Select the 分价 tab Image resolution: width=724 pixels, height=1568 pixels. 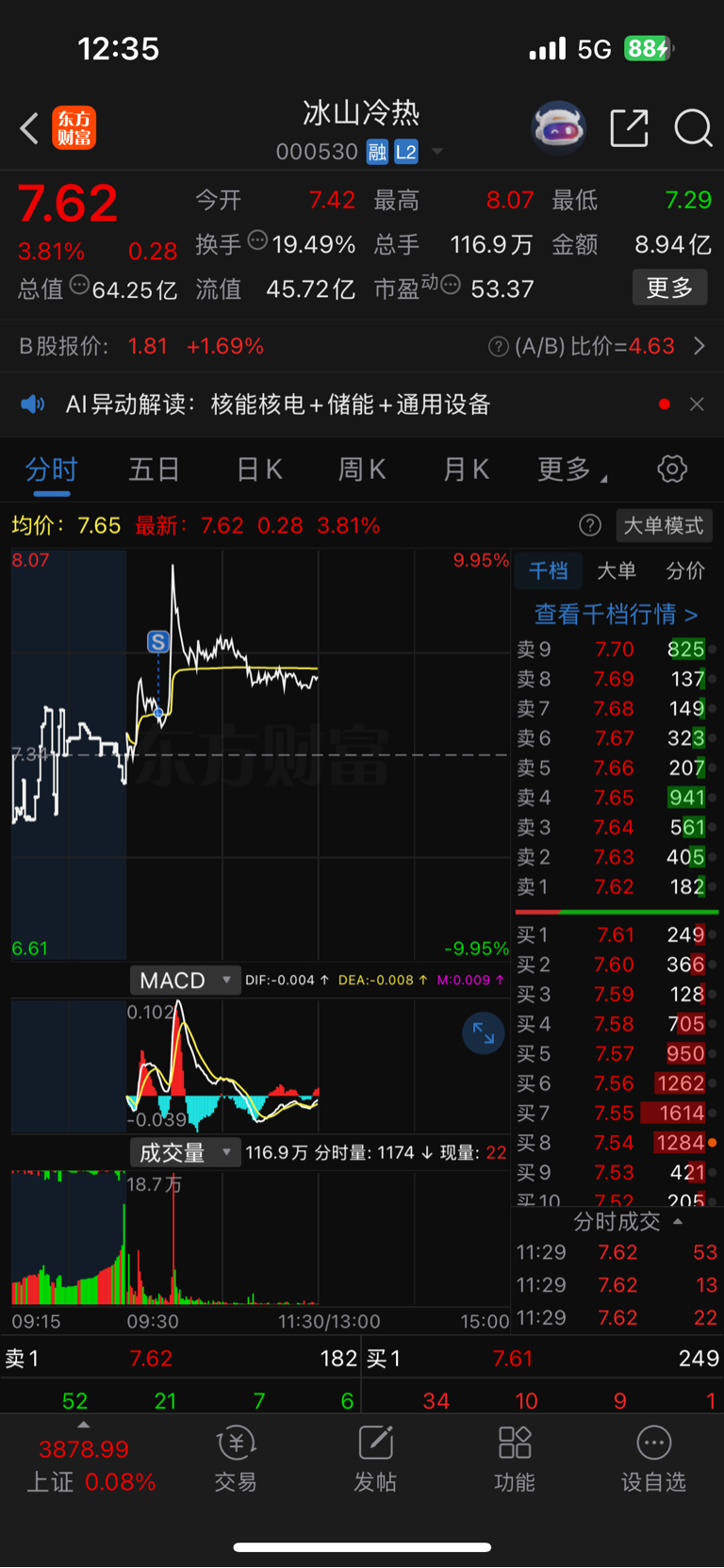point(685,570)
